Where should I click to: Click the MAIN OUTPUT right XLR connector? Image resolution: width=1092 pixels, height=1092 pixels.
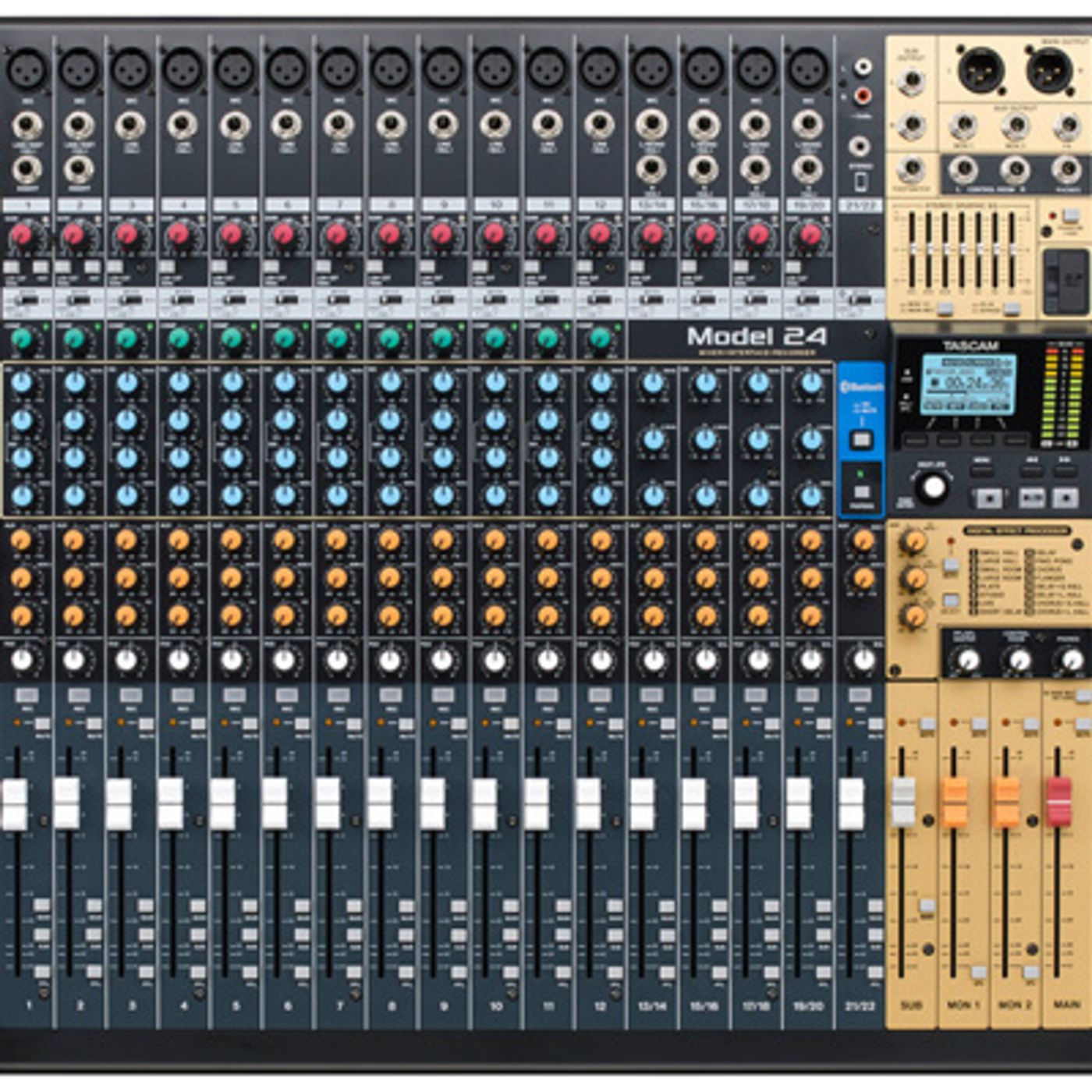click(1050, 70)
